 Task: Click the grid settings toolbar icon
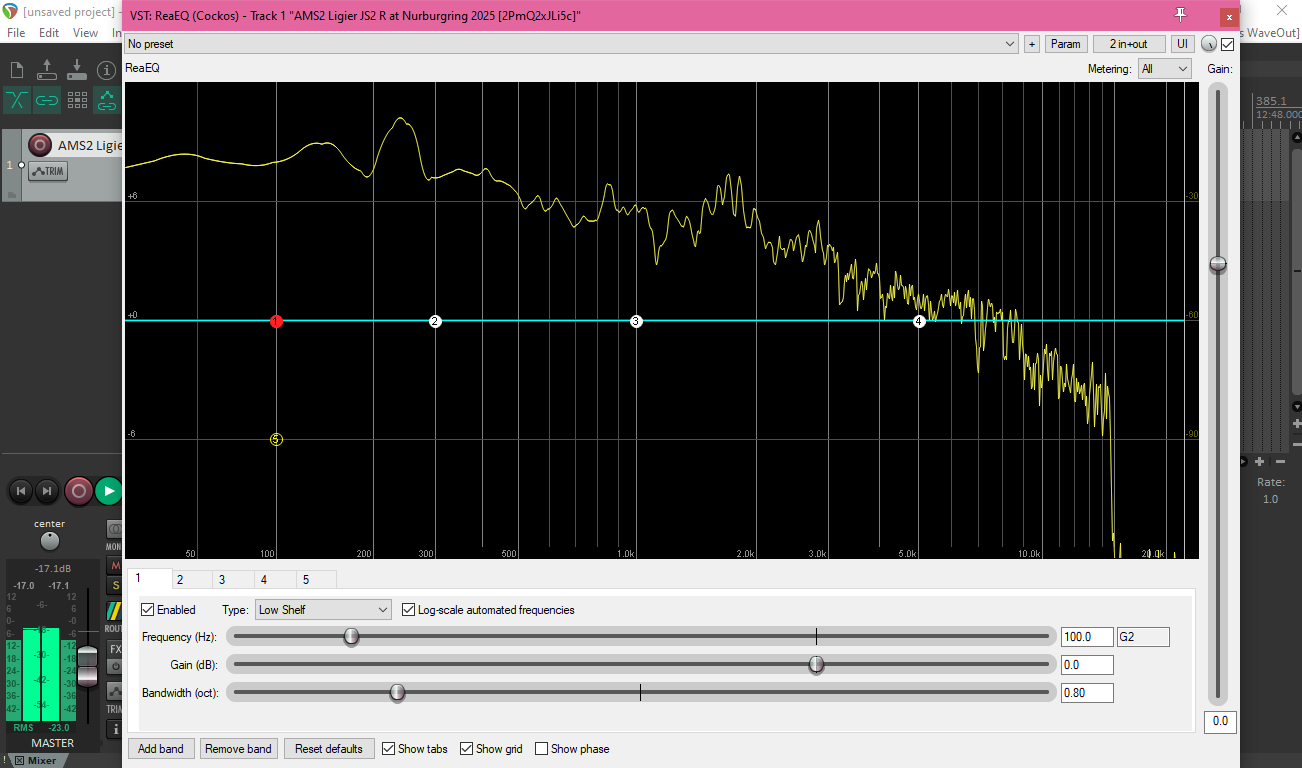(x=77, y=100)
